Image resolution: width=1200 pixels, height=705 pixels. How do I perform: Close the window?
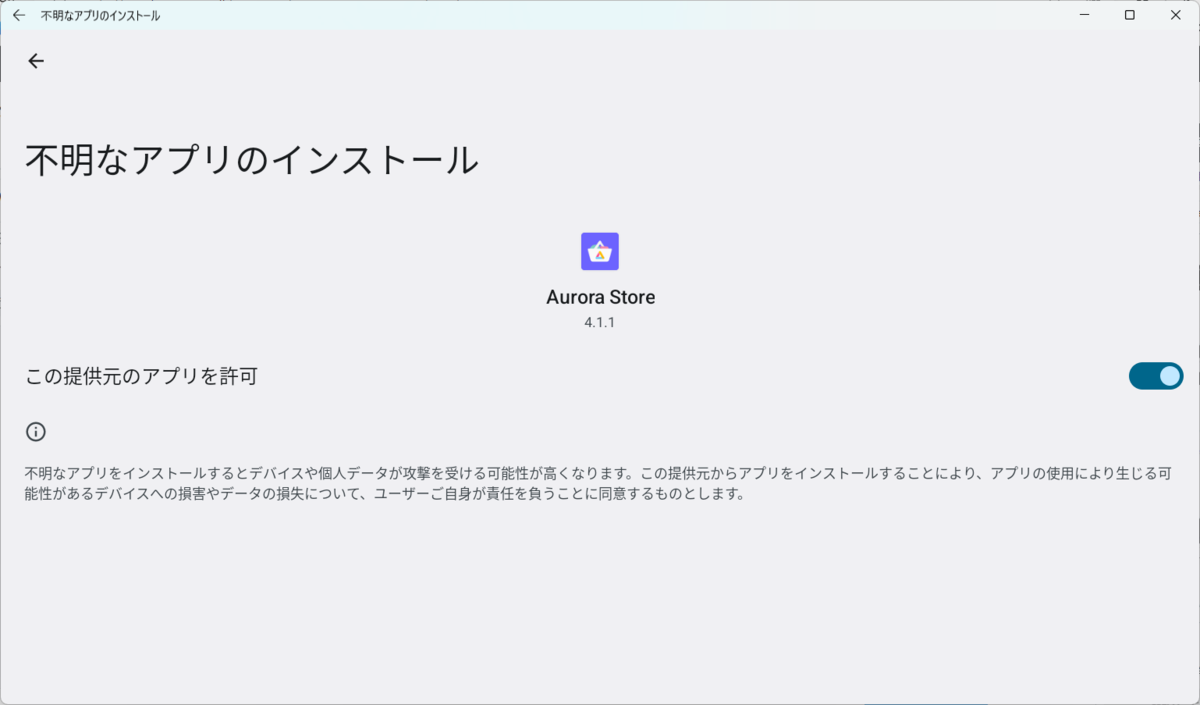tap(1175, 15)
